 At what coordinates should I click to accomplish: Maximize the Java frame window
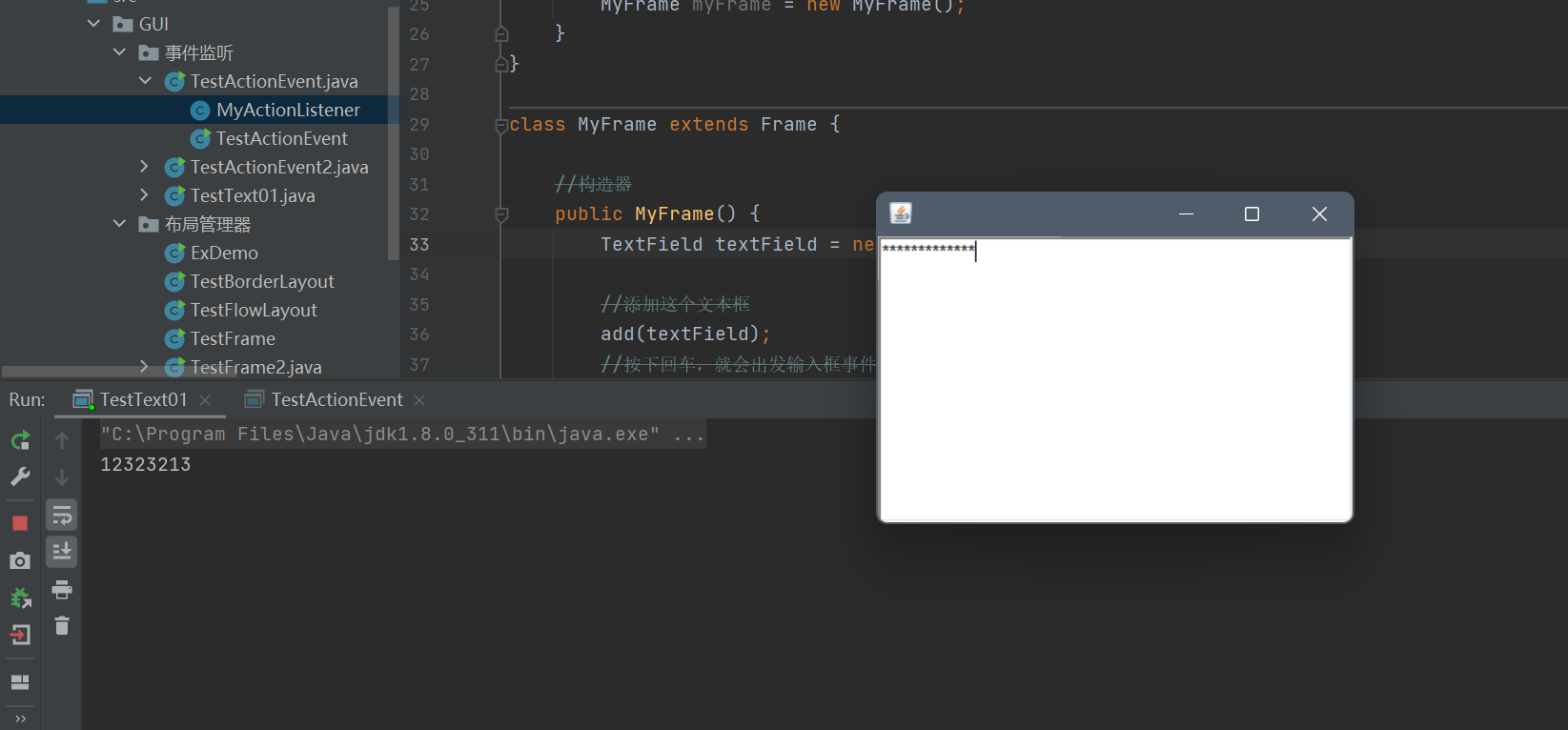(x=1252, y=213)
